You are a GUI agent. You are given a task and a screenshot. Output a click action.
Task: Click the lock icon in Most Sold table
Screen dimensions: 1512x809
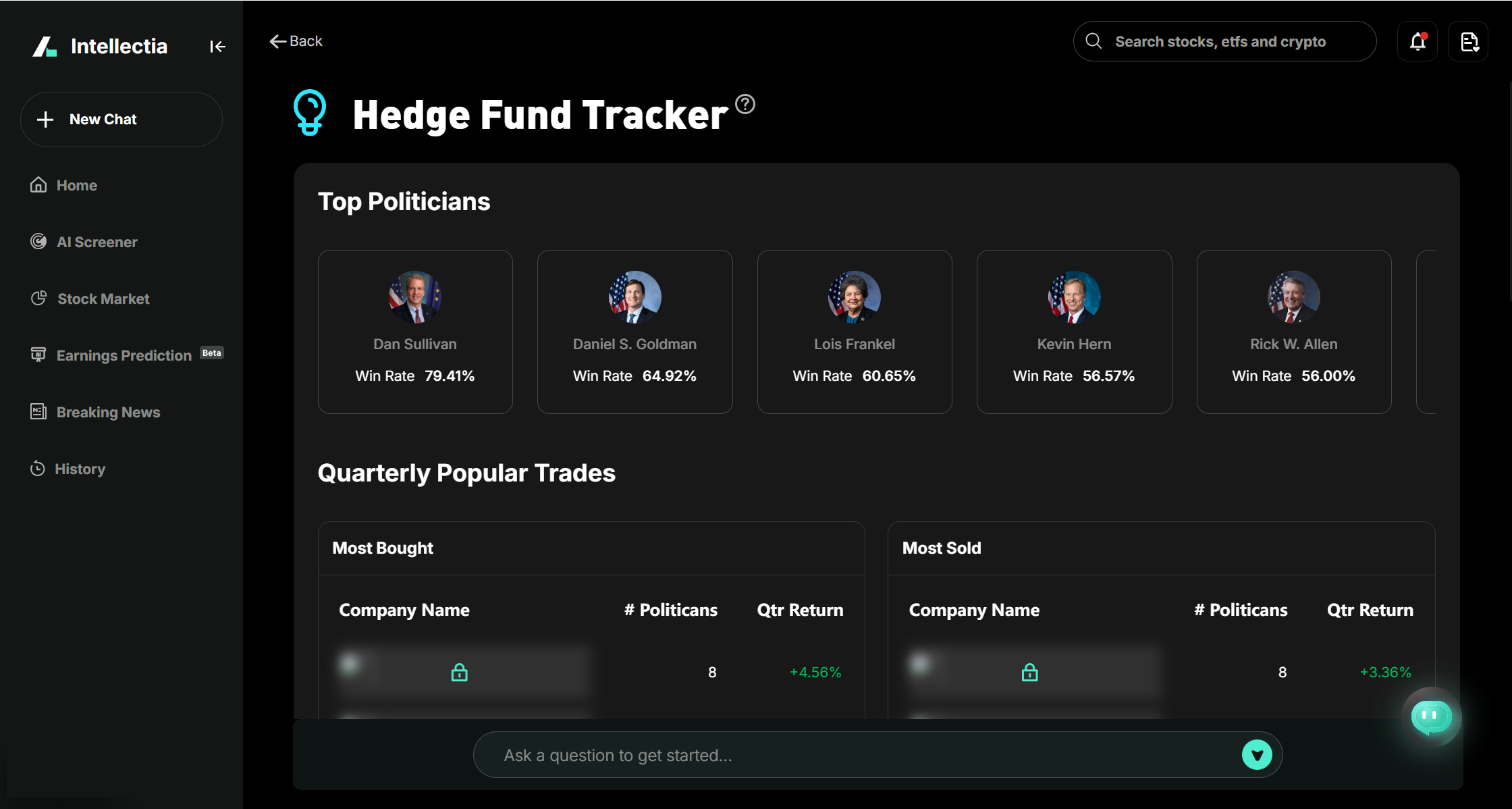(x=1030, y=672)
